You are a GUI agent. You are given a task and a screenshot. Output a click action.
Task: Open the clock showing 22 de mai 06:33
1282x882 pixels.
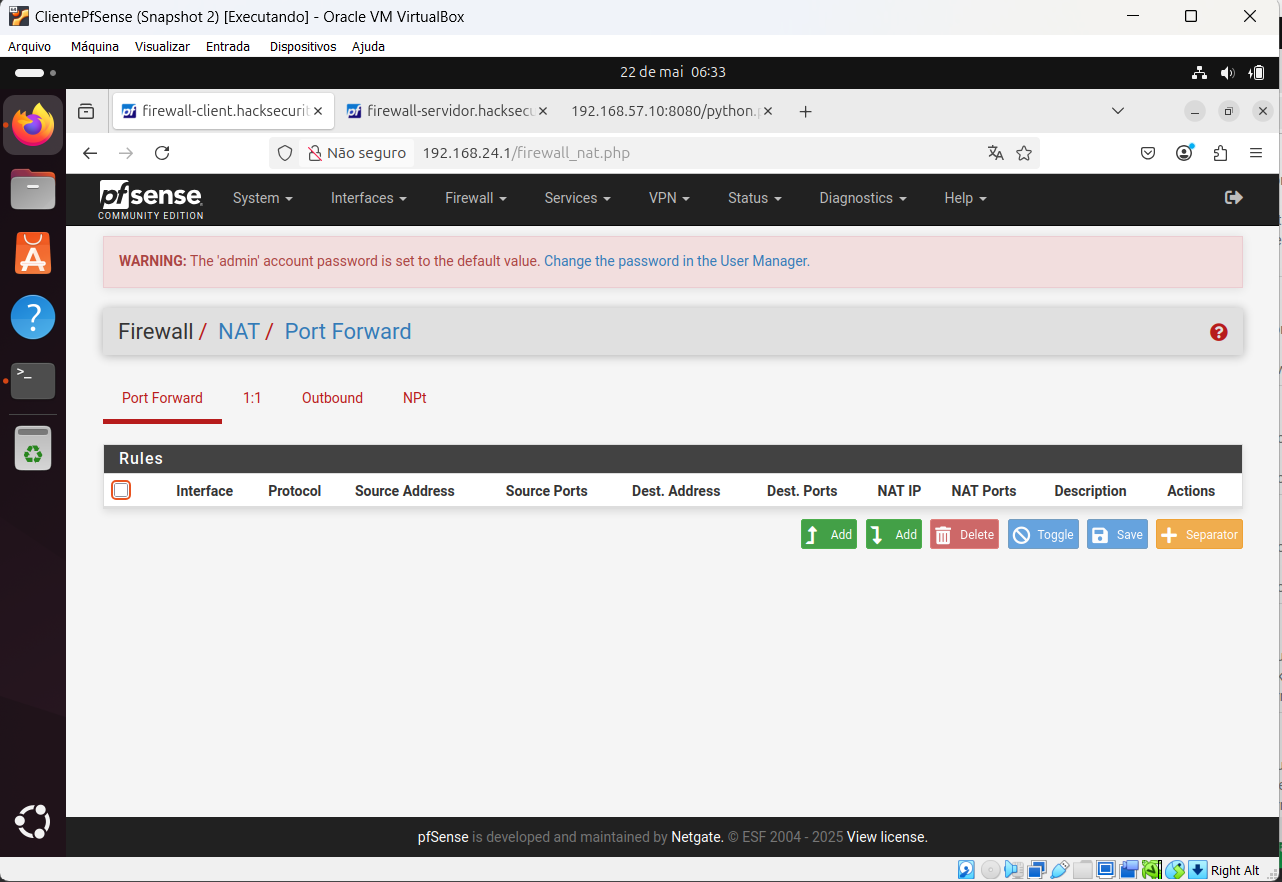point(673,72)
